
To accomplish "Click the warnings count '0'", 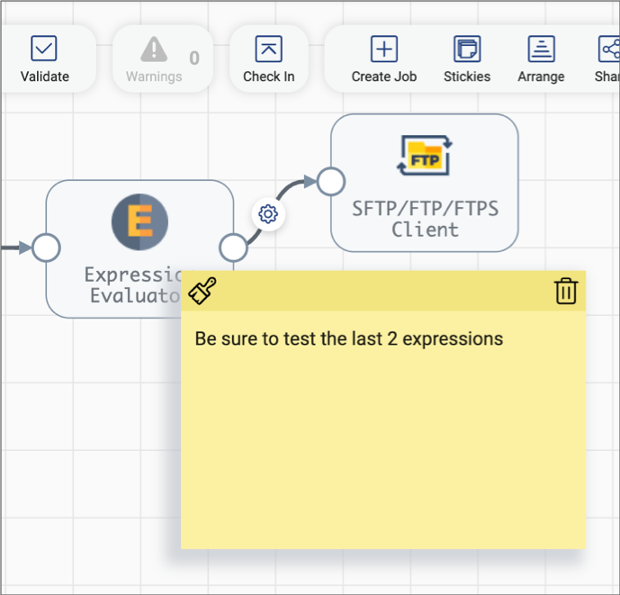I will pos(194,58).
